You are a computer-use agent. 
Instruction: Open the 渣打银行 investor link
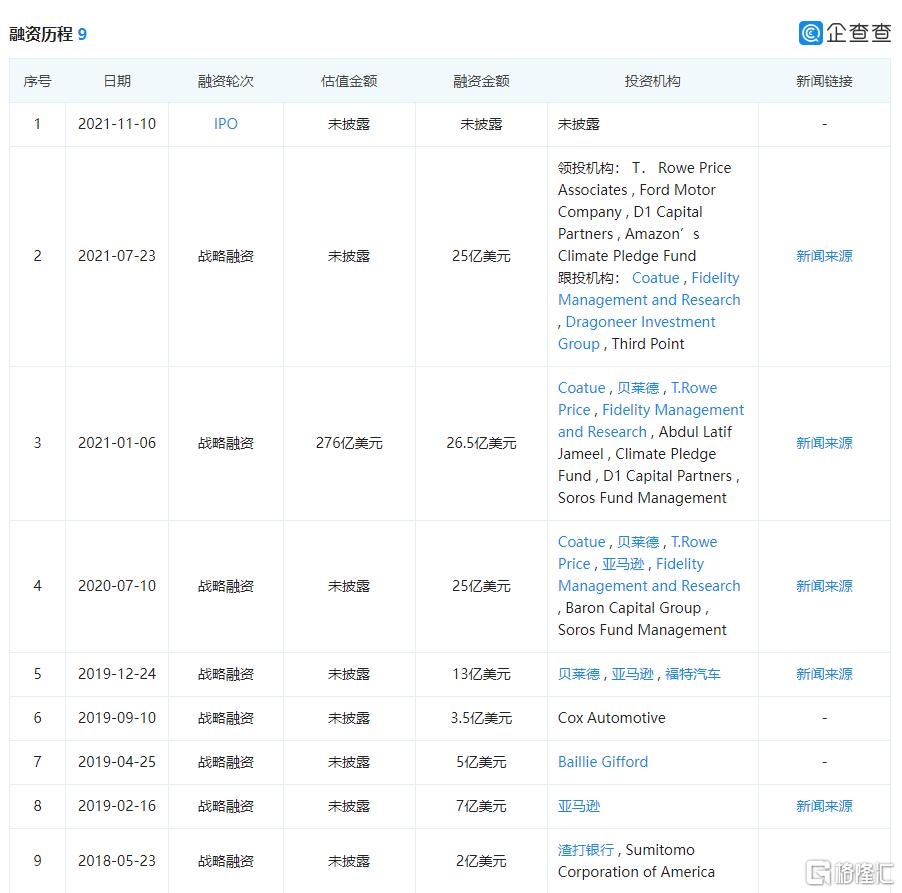586,850
